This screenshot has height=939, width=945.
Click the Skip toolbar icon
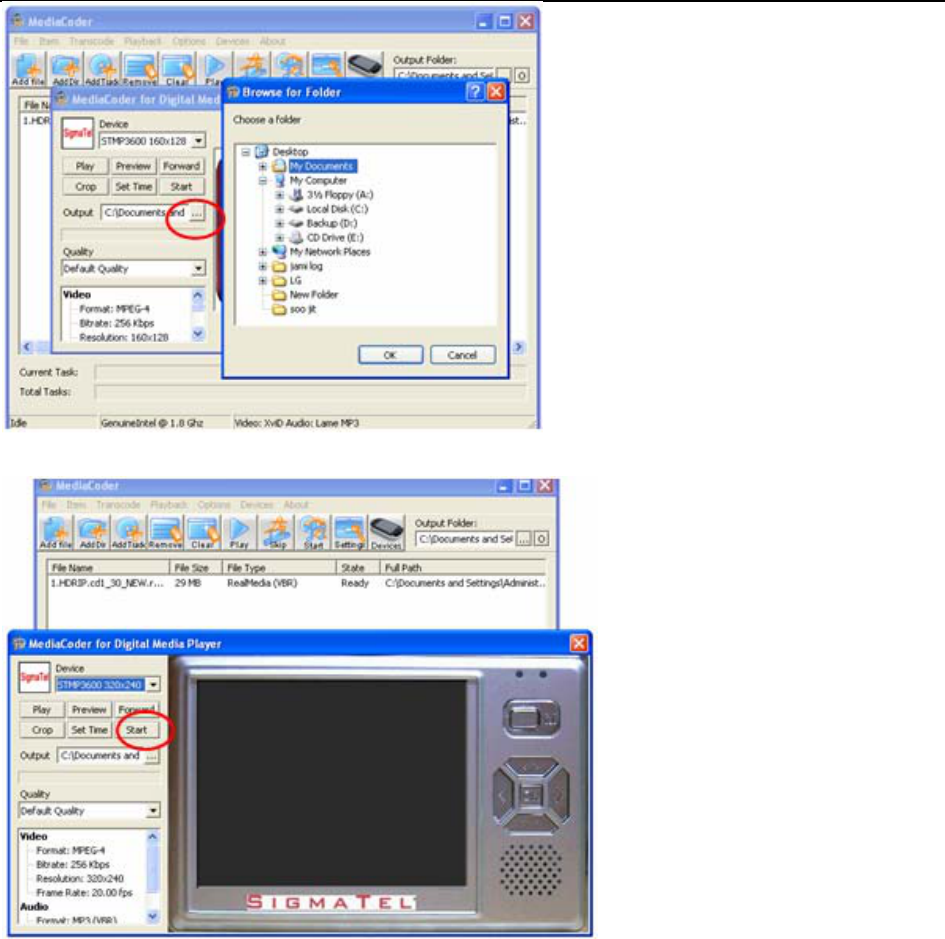277,533
